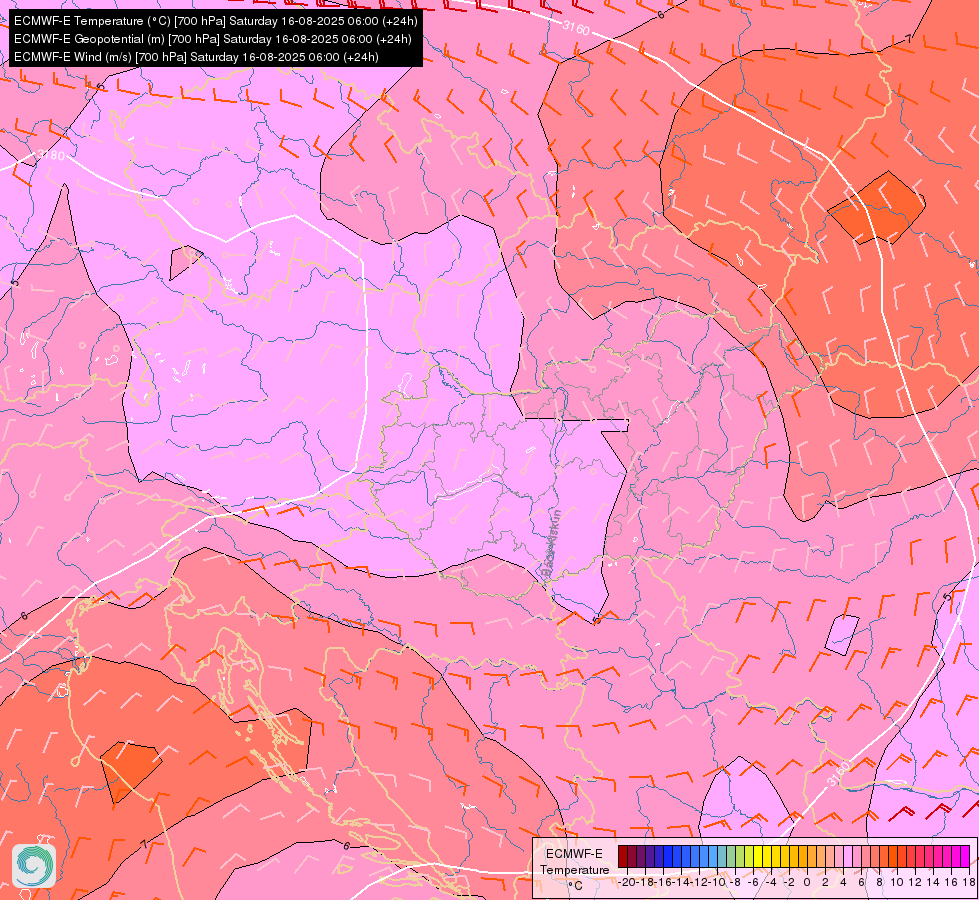Viewport: 979px width, 900px height.
Task: Click the legend tick label '-20'
Action: (628, 883)
